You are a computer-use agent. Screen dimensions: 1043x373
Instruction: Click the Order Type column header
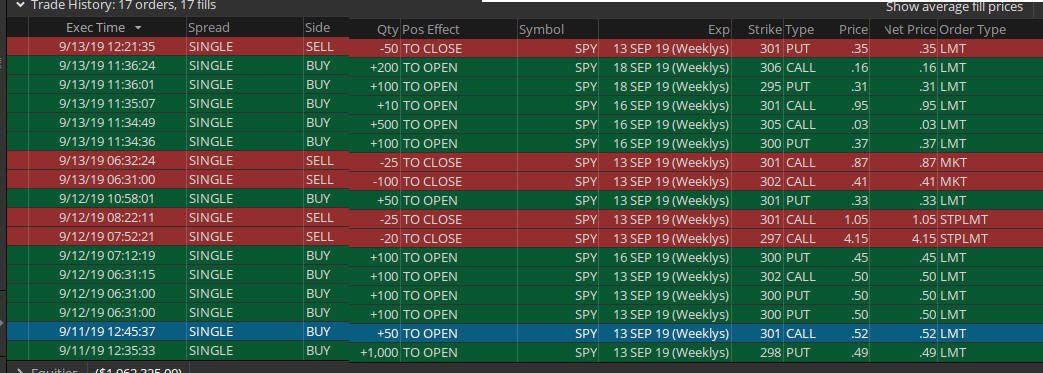[x=972, y=30]
